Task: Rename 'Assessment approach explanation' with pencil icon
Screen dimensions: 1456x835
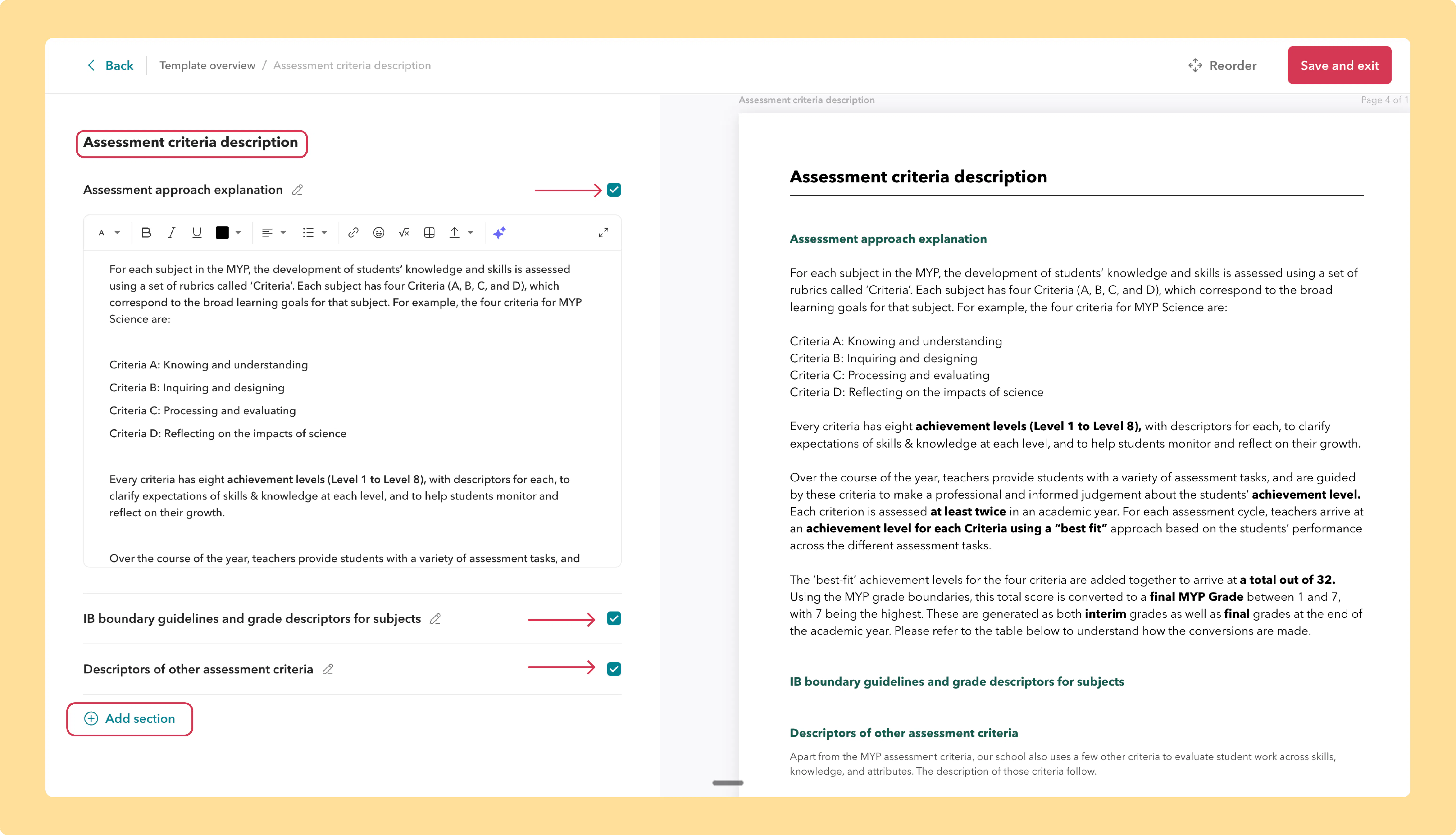Action: tap(297, 190)
